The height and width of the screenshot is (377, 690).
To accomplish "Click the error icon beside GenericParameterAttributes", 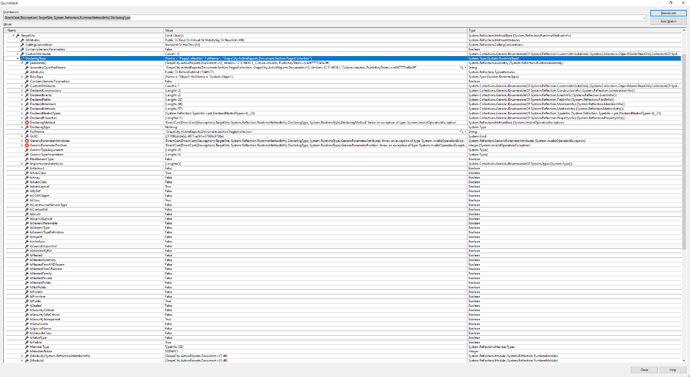I will point(27,141).
